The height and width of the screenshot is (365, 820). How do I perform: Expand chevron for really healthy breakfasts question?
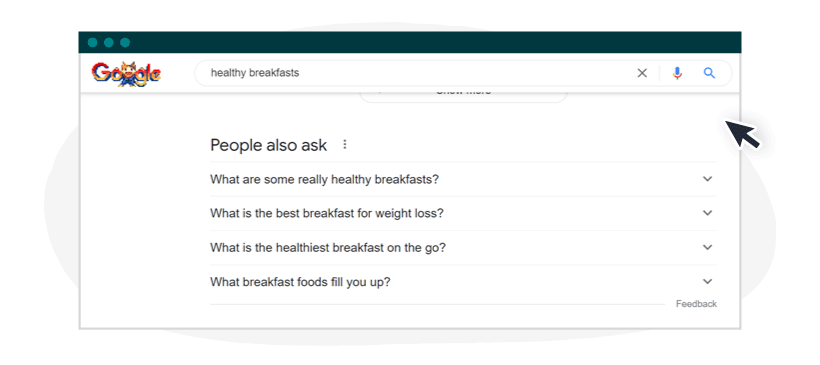click(x=708, y=179)
